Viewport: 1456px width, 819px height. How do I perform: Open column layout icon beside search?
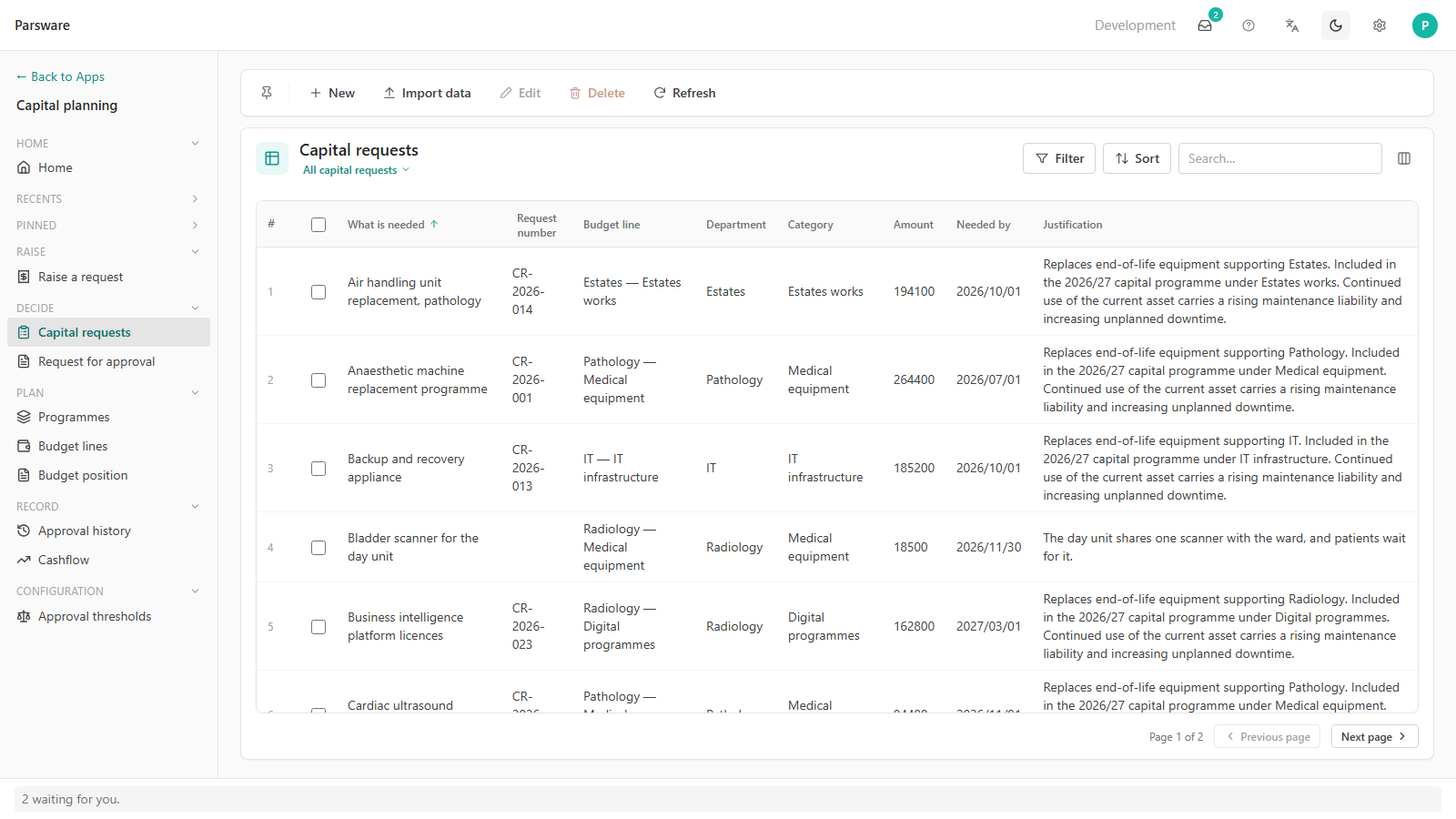click(1404, 158)
